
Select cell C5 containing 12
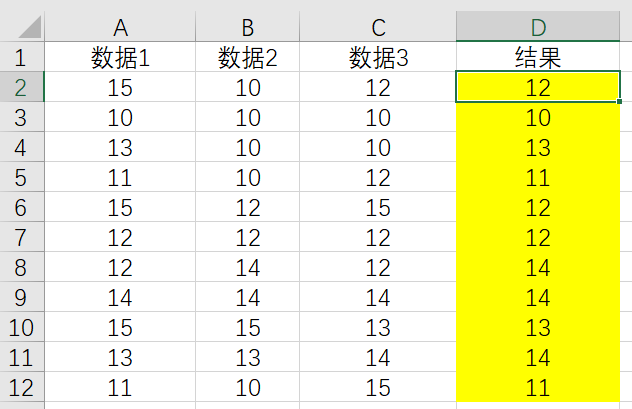pos(378,177)
